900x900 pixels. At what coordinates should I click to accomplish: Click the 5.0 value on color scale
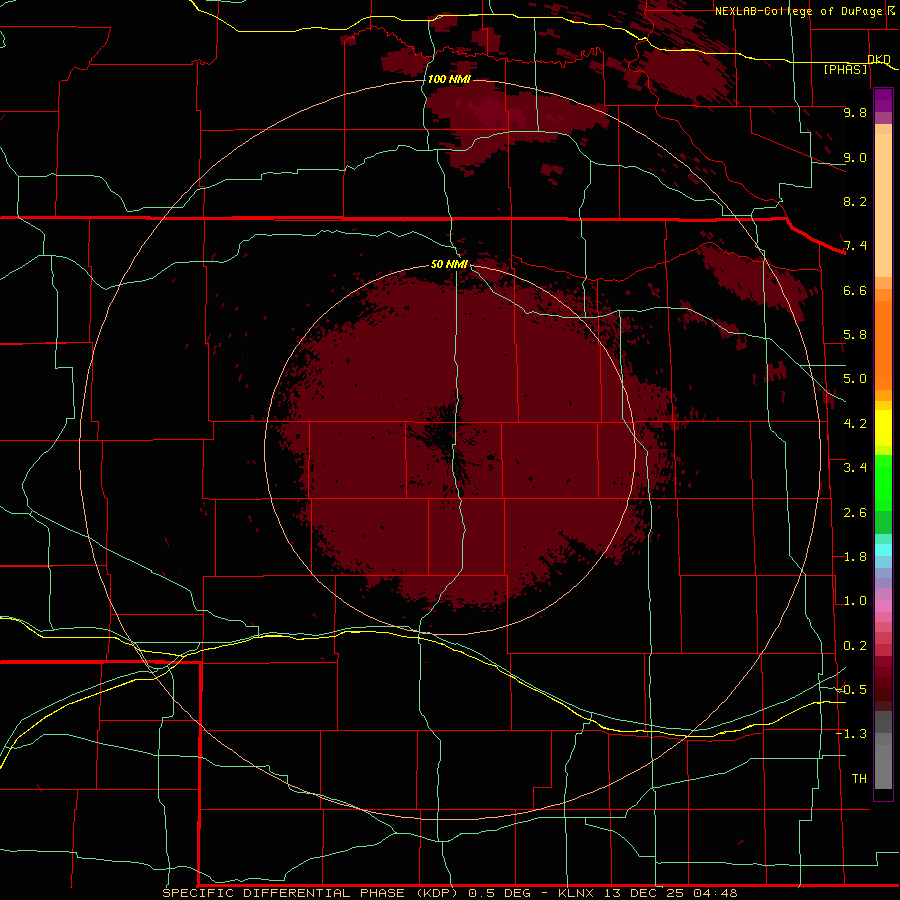855,379
